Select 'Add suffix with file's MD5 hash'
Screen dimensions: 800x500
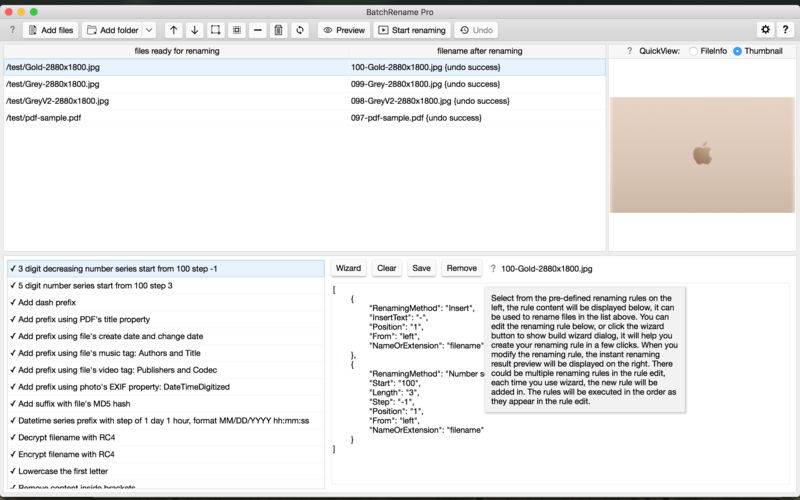point(166,404)
